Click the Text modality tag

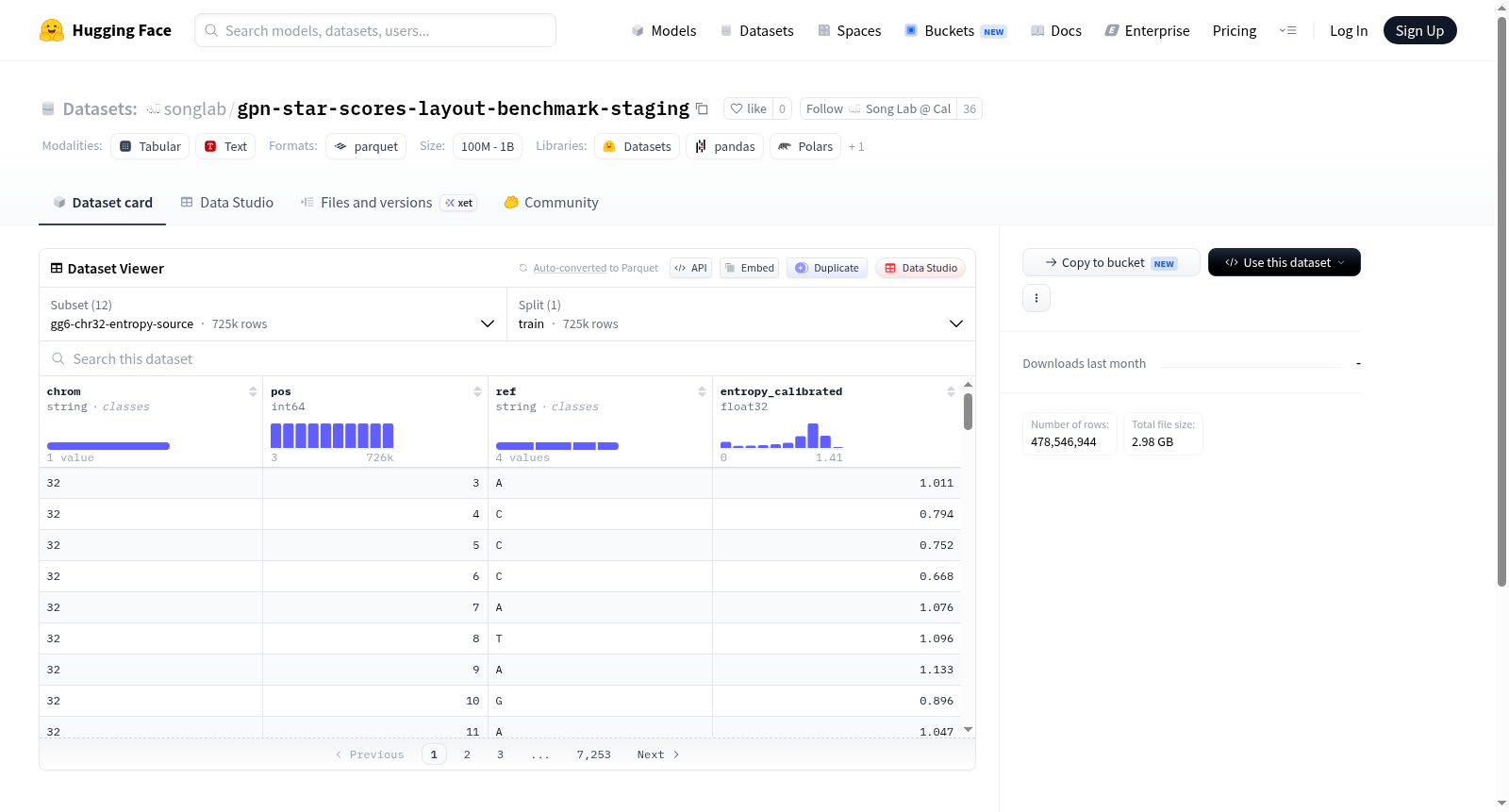[225, 146]
